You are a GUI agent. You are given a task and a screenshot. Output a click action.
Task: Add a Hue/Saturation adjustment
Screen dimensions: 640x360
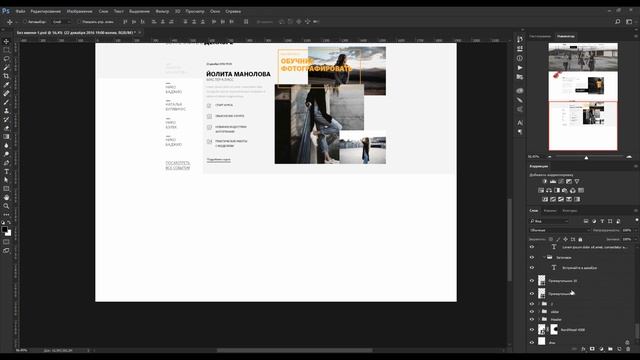click(541, 190)
